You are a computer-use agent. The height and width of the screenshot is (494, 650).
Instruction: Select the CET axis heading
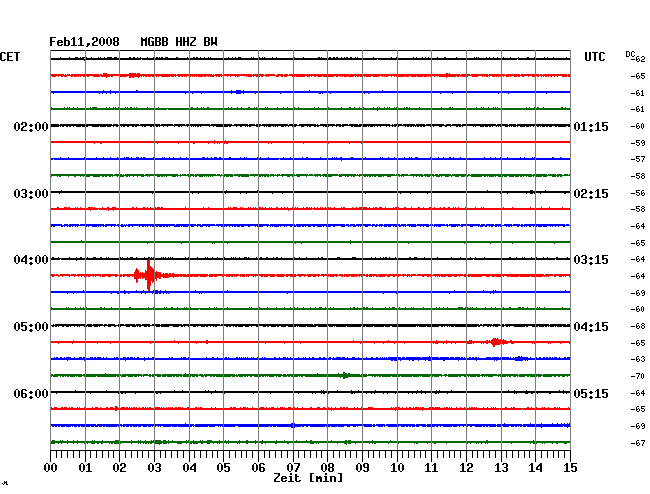point(10,57)
